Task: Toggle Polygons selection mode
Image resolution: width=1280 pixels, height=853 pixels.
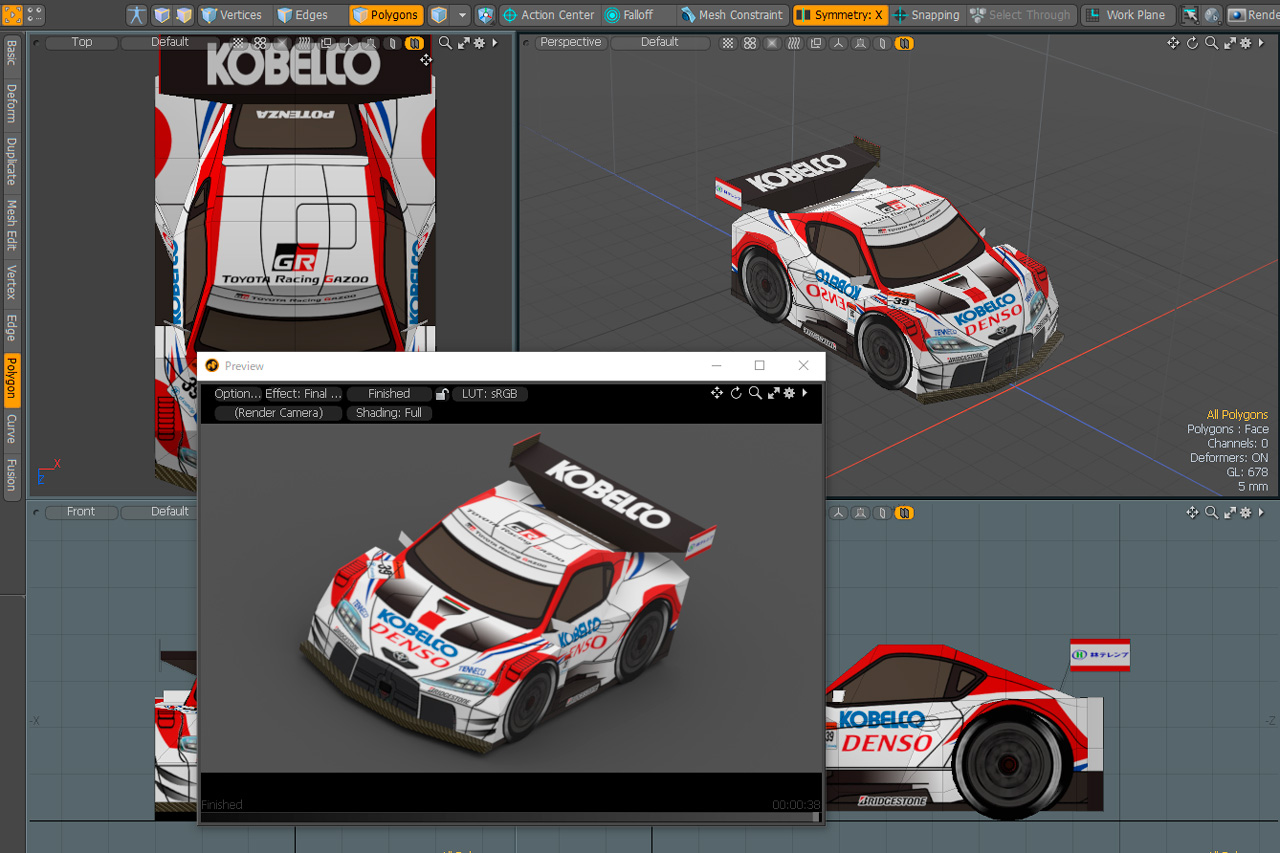Action: (386, 15)
